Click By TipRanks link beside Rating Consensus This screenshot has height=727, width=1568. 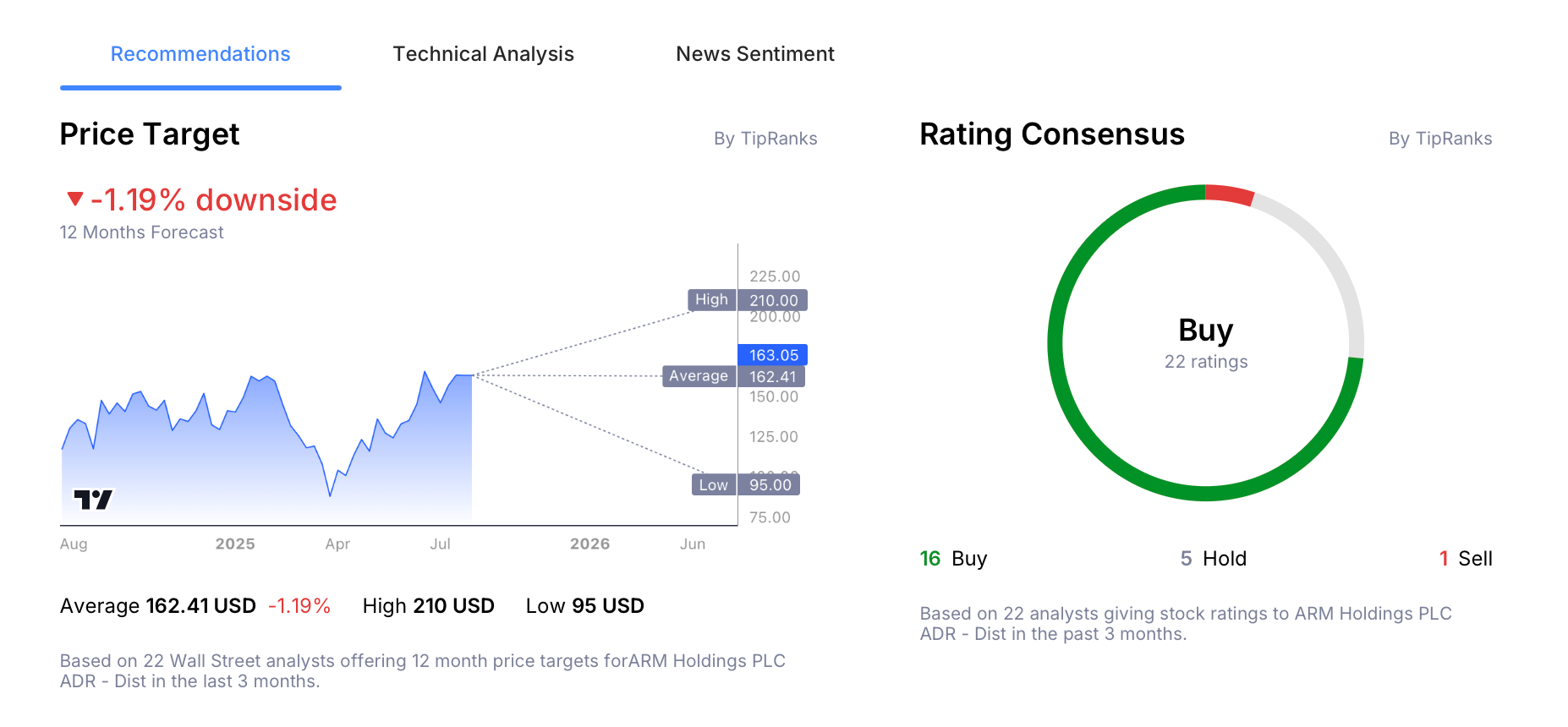pos(1439,139)
